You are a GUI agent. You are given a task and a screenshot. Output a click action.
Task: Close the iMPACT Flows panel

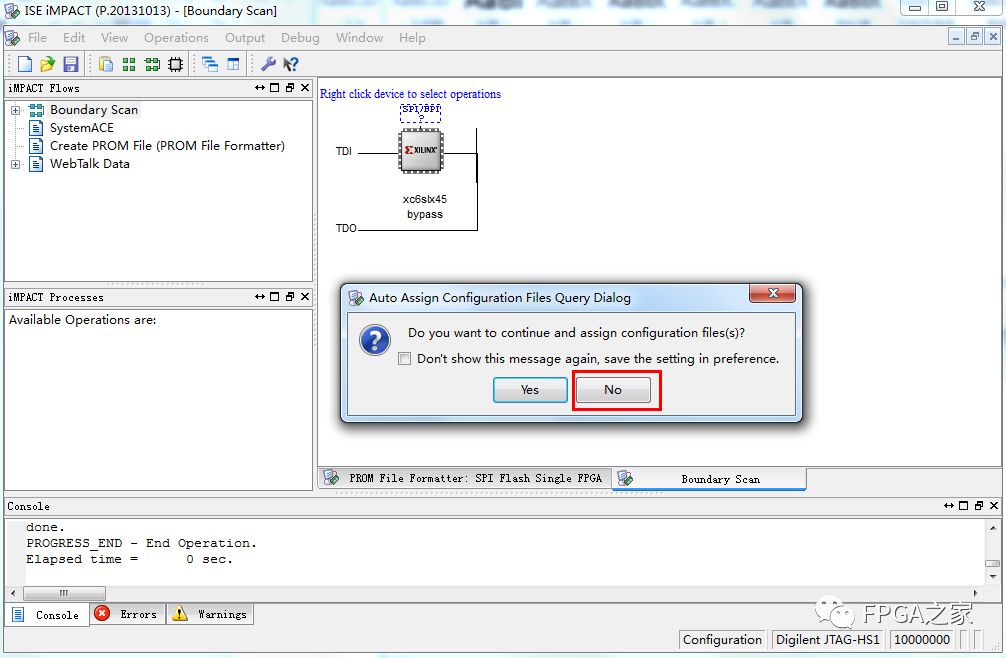[305, 88]
